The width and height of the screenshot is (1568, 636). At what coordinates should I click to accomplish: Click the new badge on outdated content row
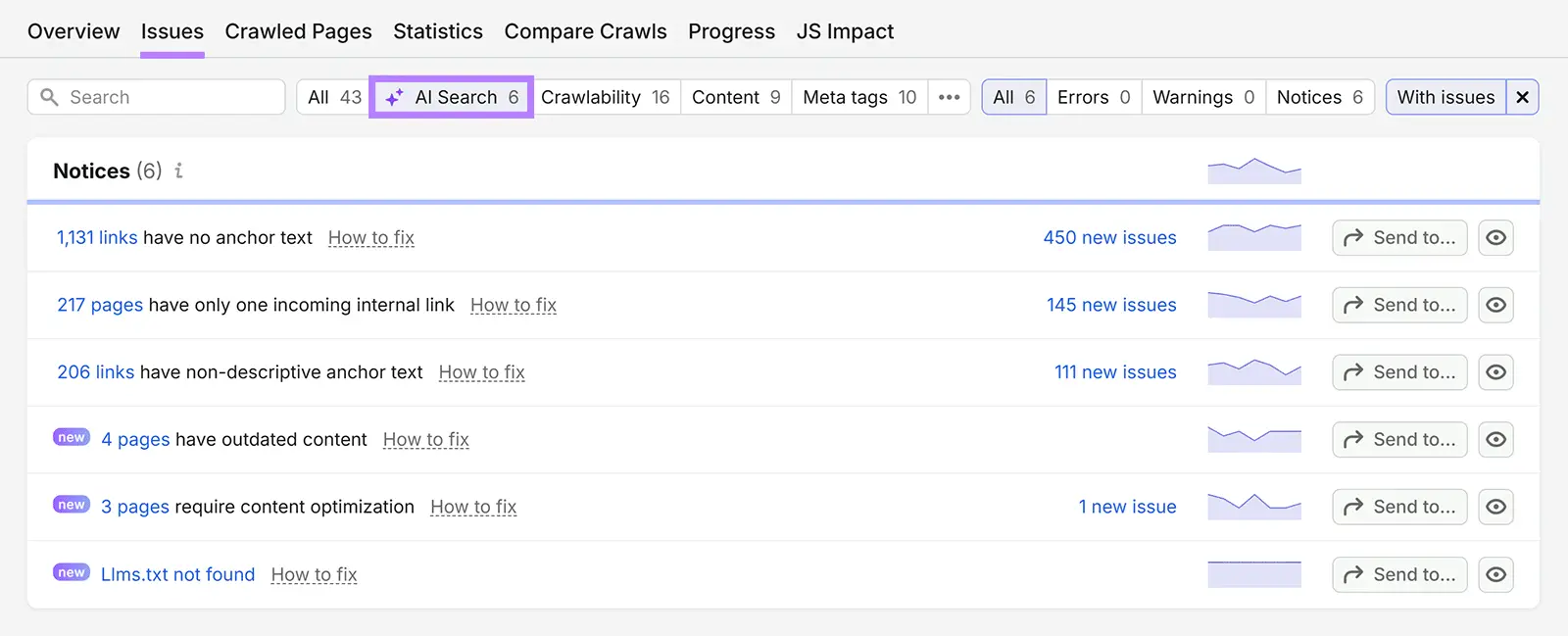tap(72, 437)
